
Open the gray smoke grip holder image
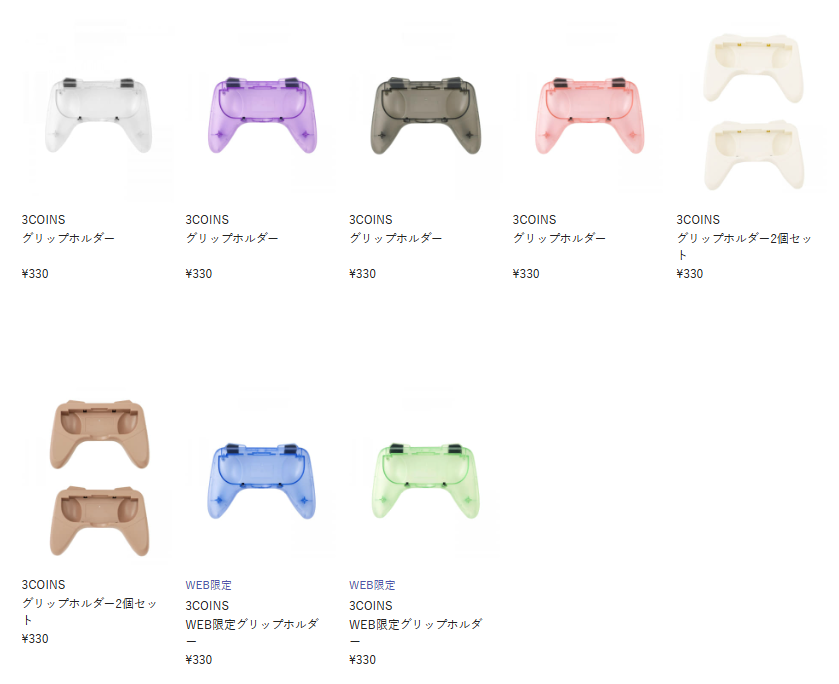[425, 115]
